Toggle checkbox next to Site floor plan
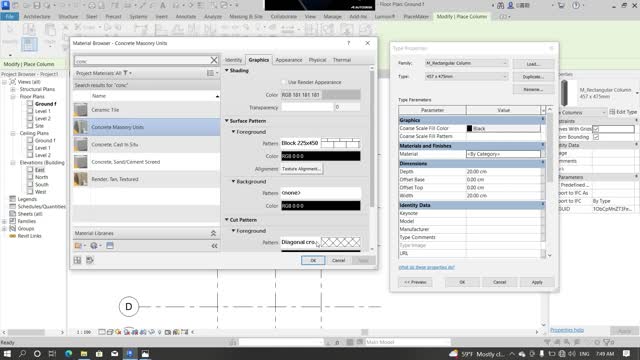640x360 pixels. click(30, 126)
